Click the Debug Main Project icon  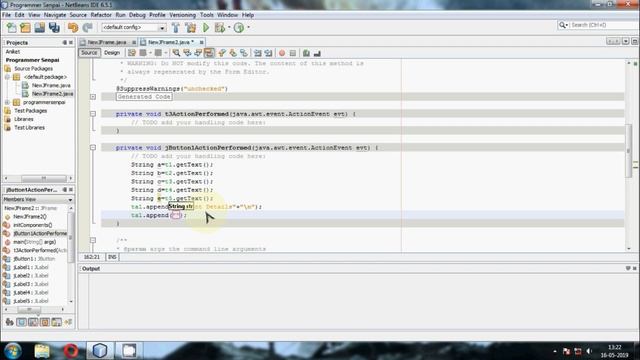pos(220,27)
